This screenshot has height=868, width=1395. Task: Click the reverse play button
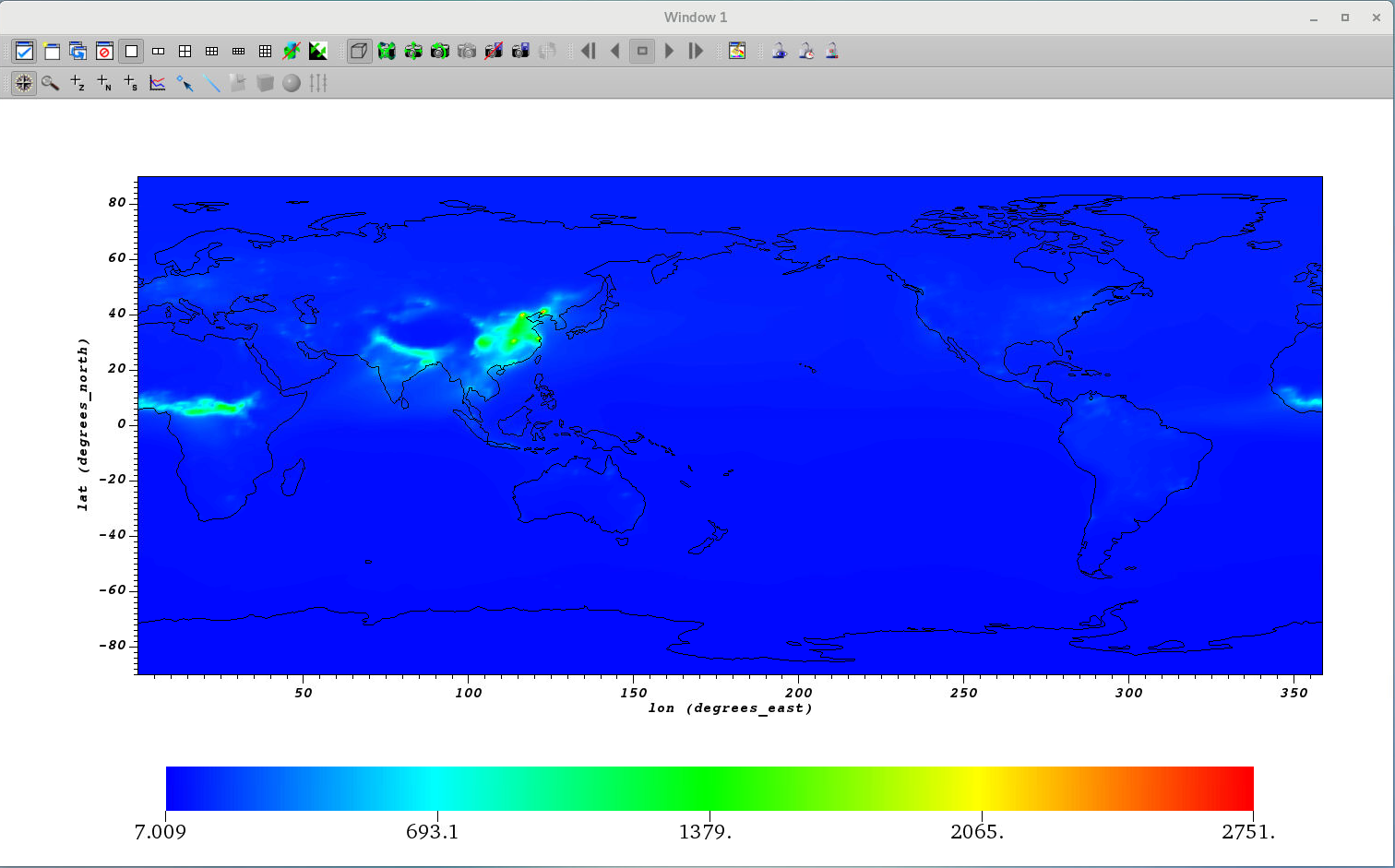pos(615,52)
